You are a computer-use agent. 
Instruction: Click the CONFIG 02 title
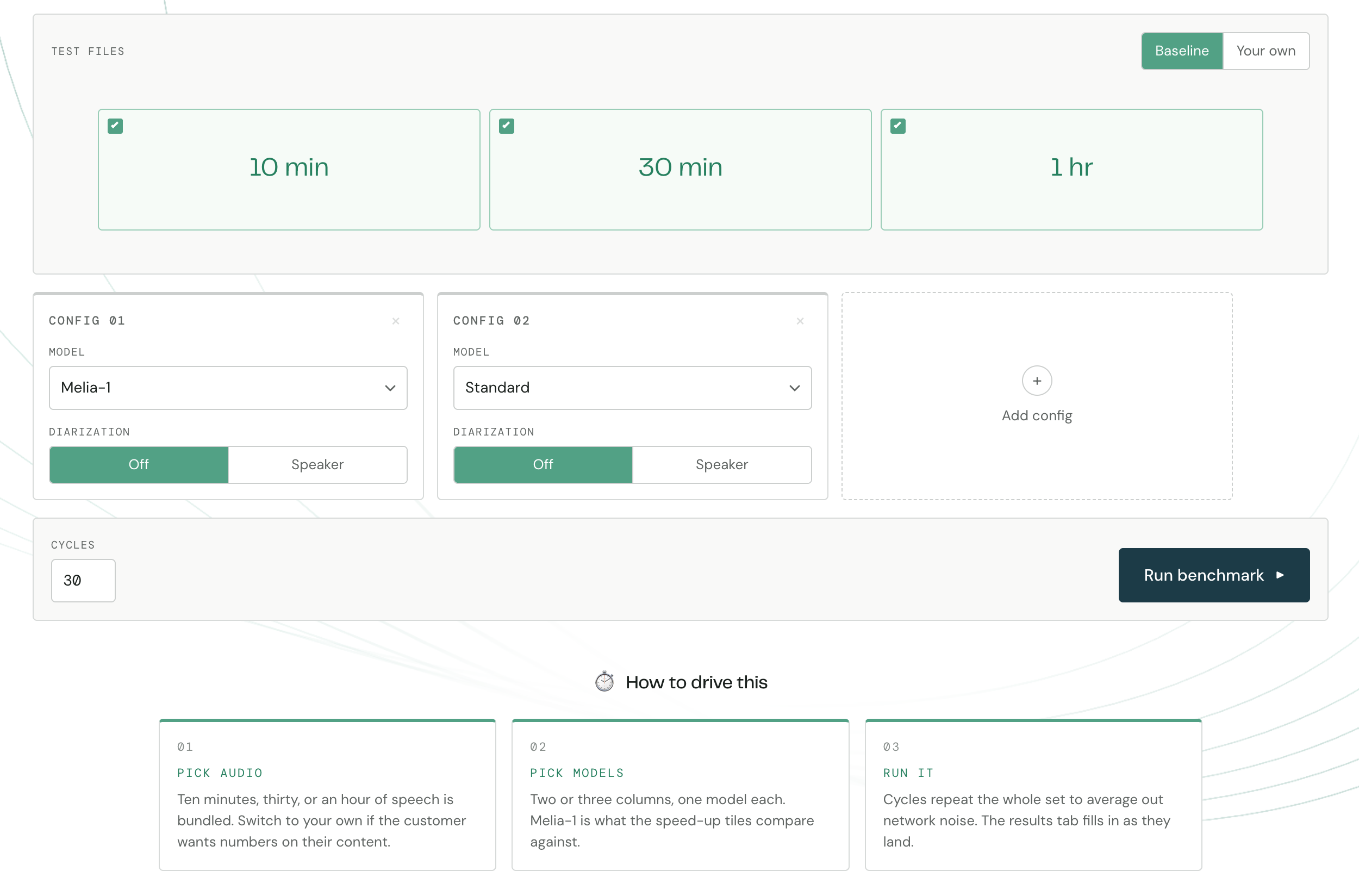491,321
